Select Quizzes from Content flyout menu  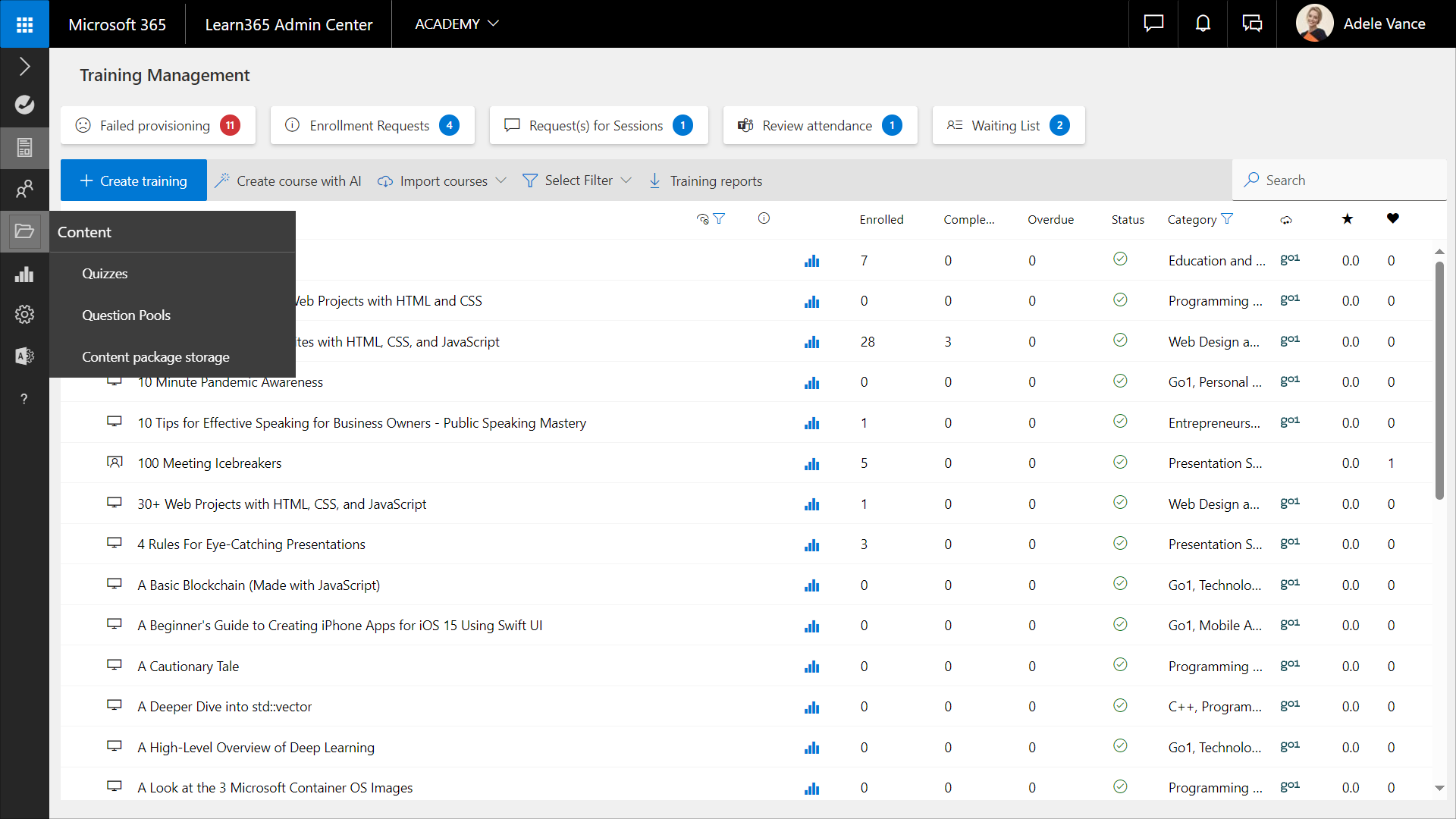[x=105, y=274]
